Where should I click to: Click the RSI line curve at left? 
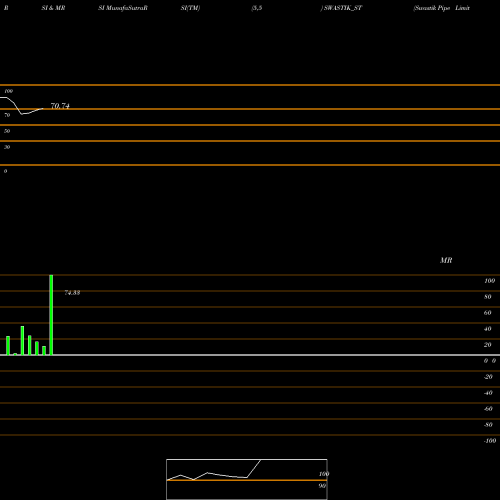point(22,106)
